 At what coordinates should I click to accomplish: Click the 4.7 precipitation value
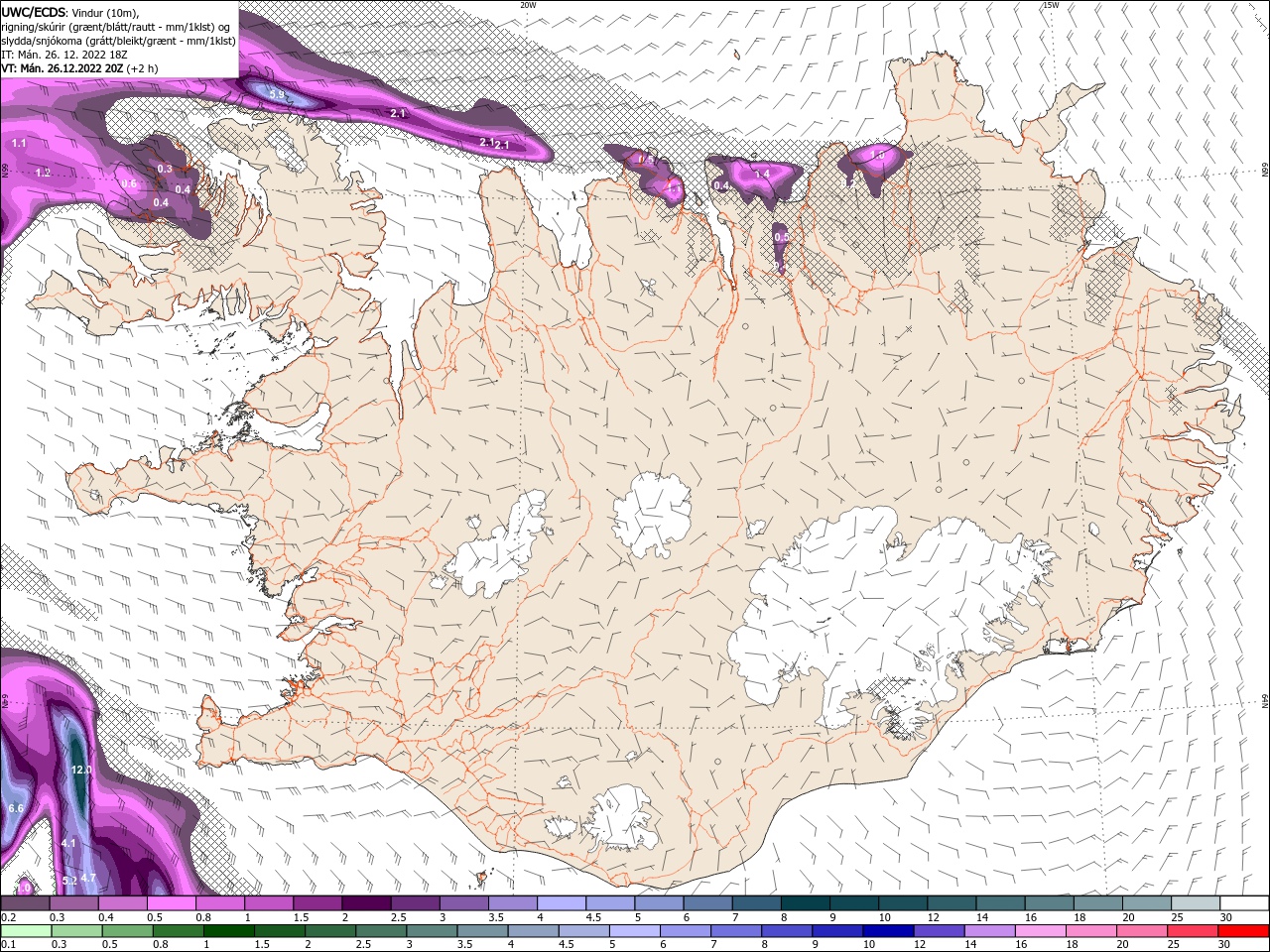tap(88, 878)
